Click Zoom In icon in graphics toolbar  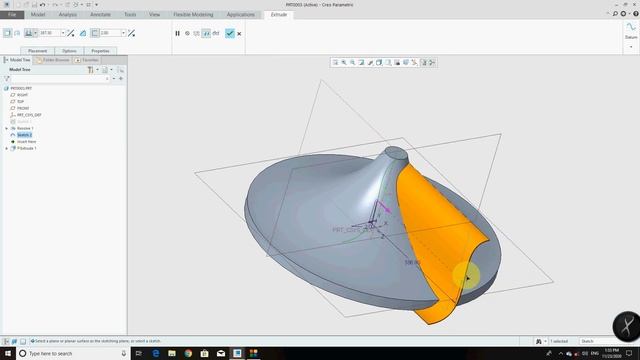(x=344, y=62)
